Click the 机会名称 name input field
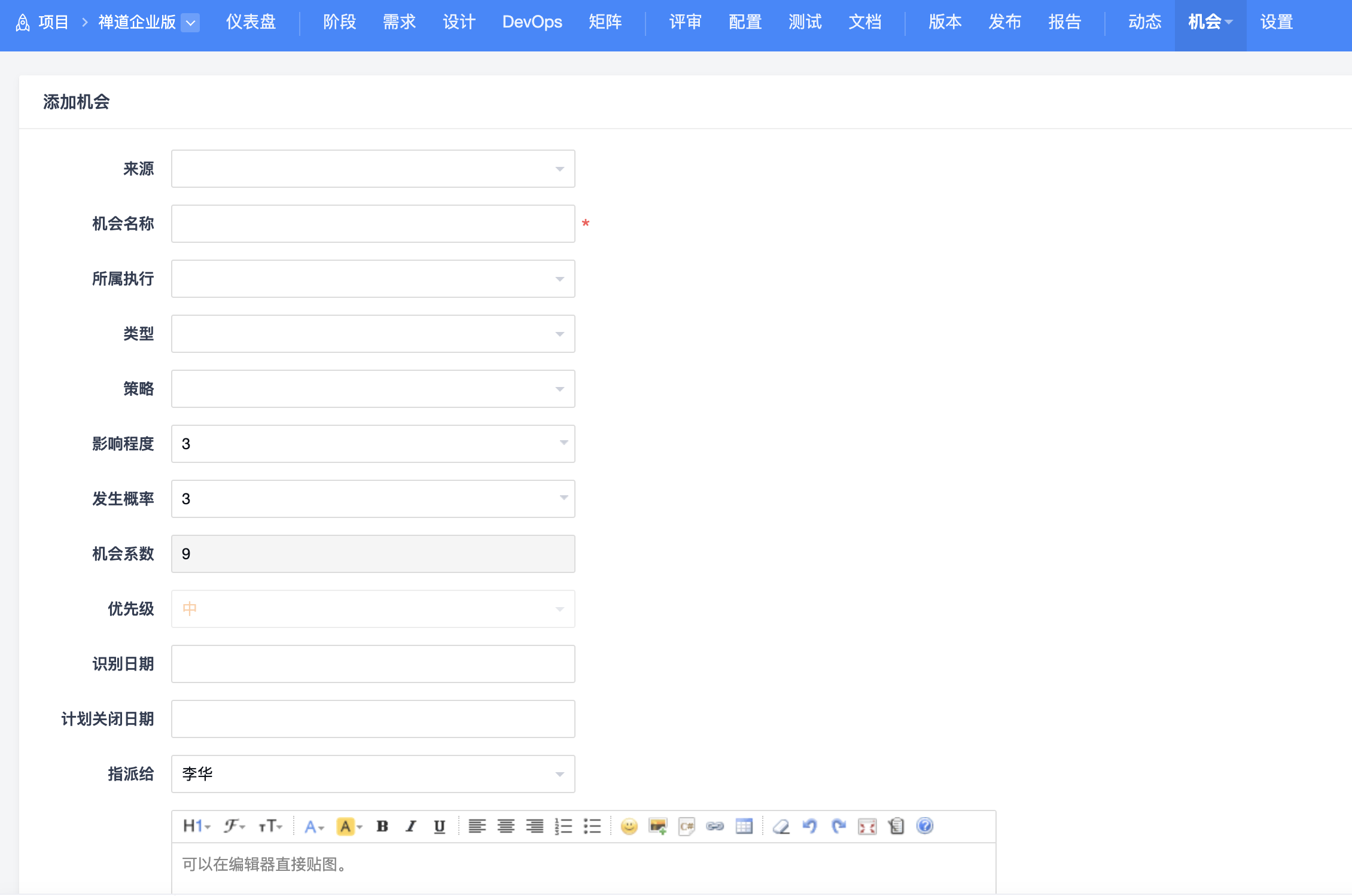Viewport: 1352px width, 896px height. [x=373, y=224]
